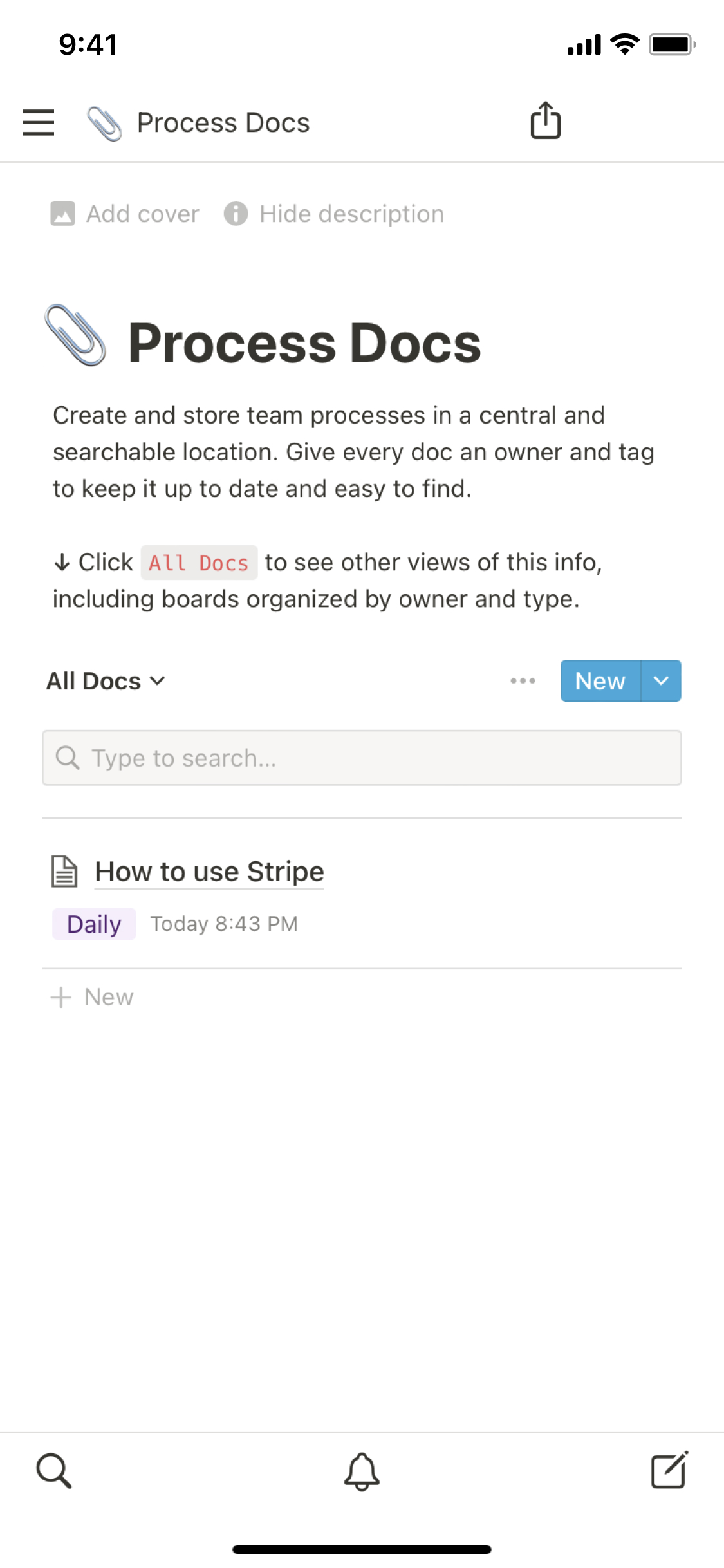The image size is (724, 1568).
Task: Tap the large paperclip page icon
Action: click(x=76, y=335)
